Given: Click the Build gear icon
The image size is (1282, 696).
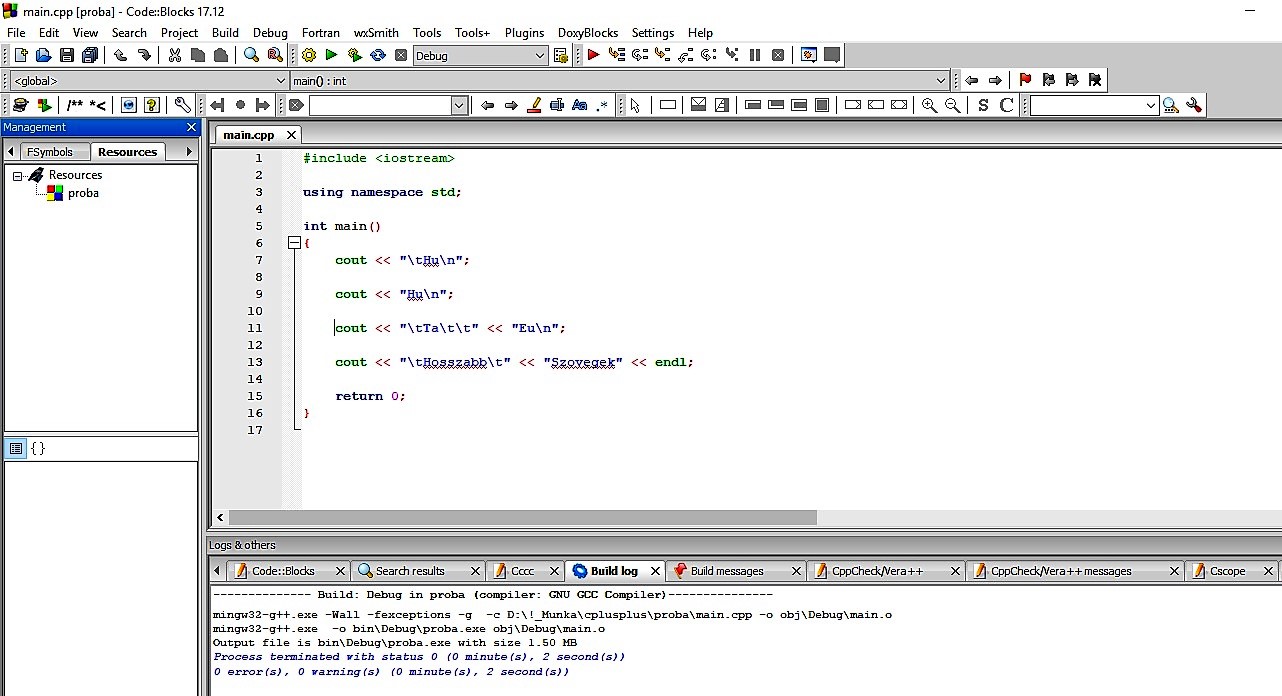Looking at the screenshot, I should click(309, 56).
